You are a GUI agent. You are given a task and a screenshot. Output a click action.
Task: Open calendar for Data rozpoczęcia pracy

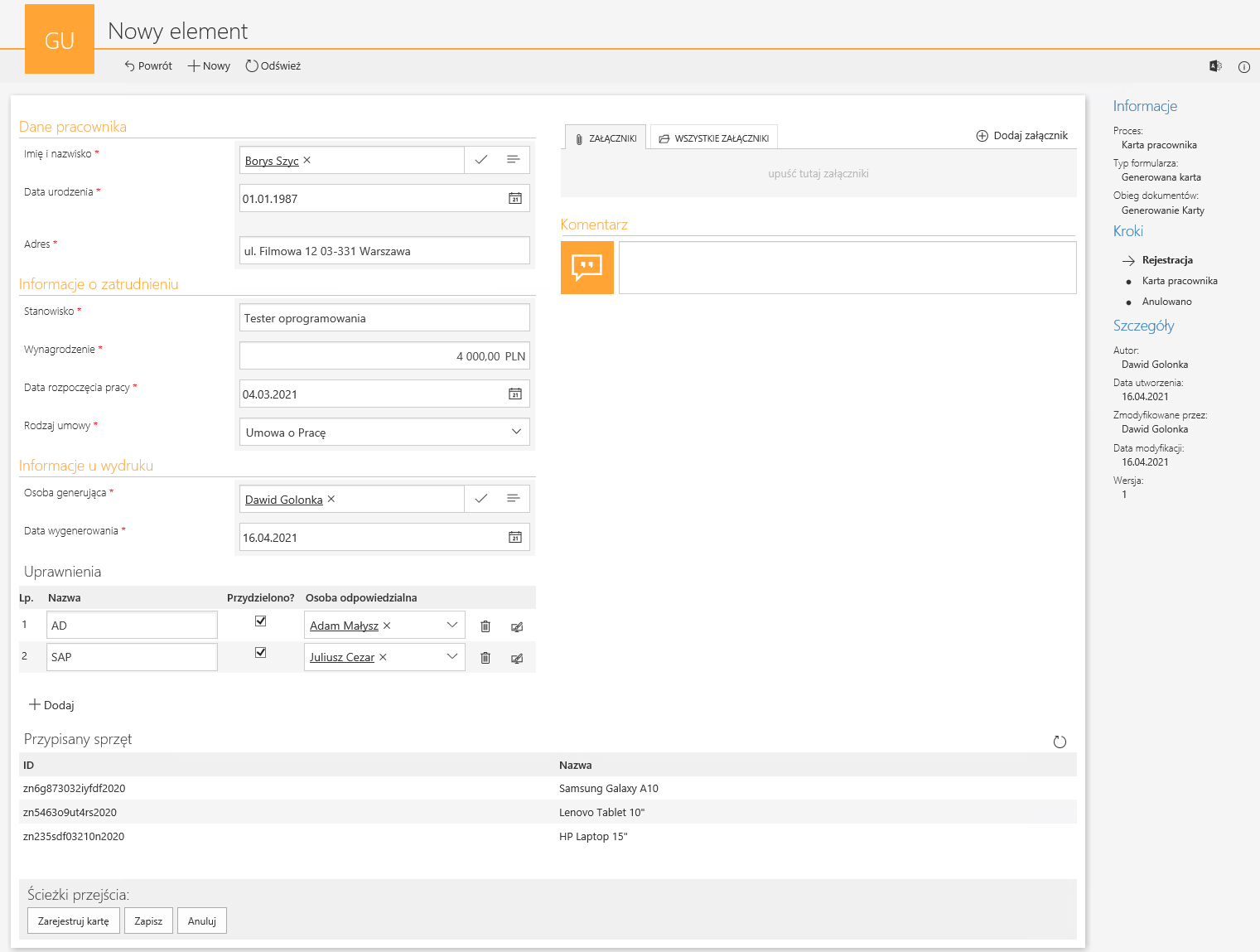point(515,394)
